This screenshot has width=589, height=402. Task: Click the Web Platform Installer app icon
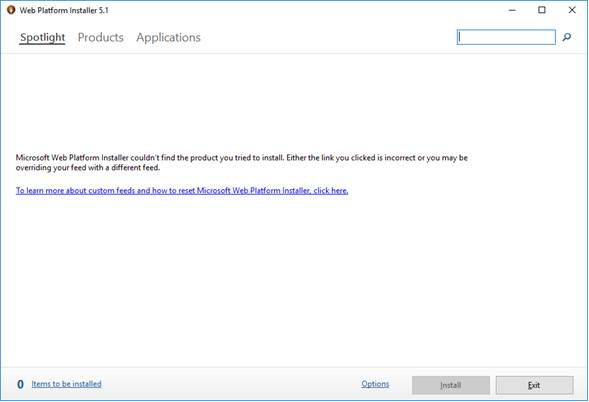coord(11,10)
